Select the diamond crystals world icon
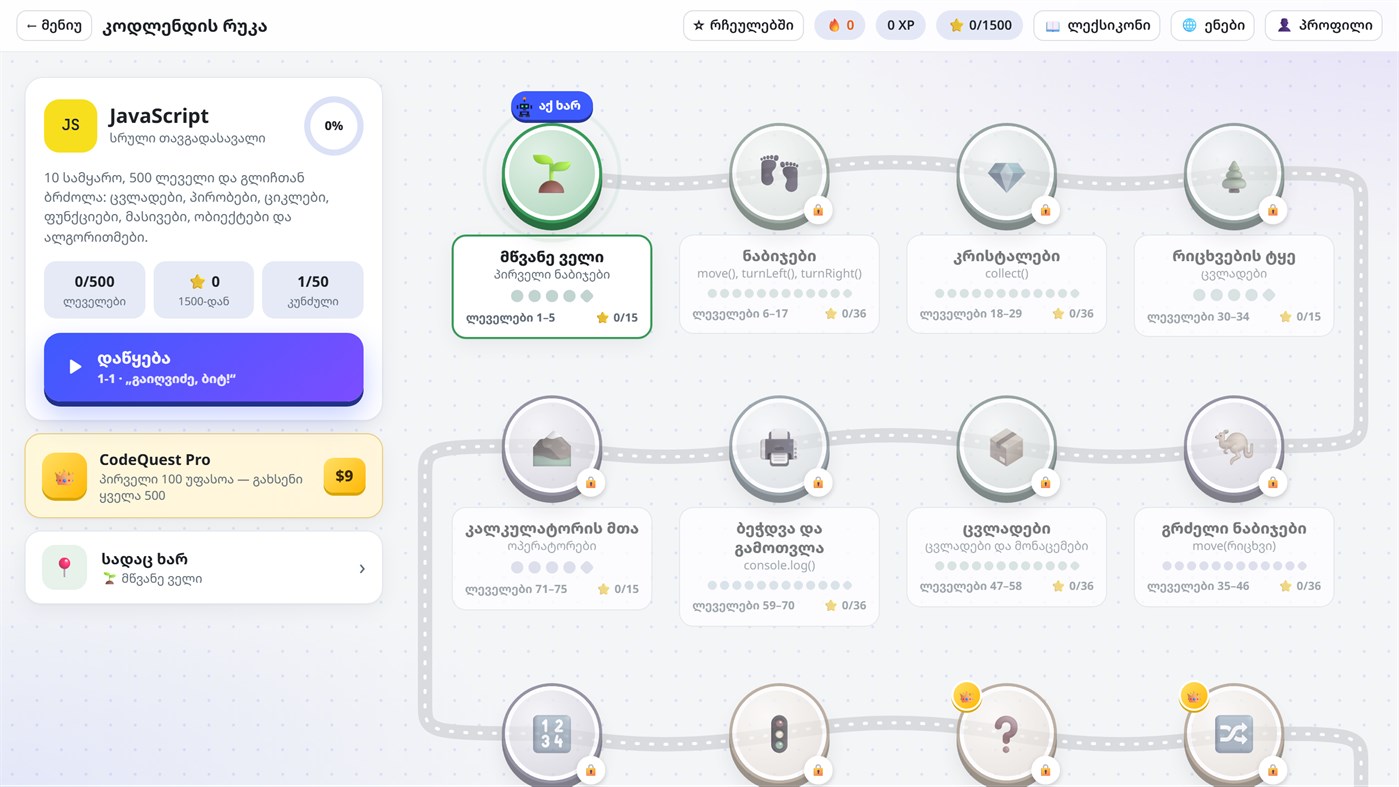This screenshot has height=787, width=1399. (x=1006, y=173)
